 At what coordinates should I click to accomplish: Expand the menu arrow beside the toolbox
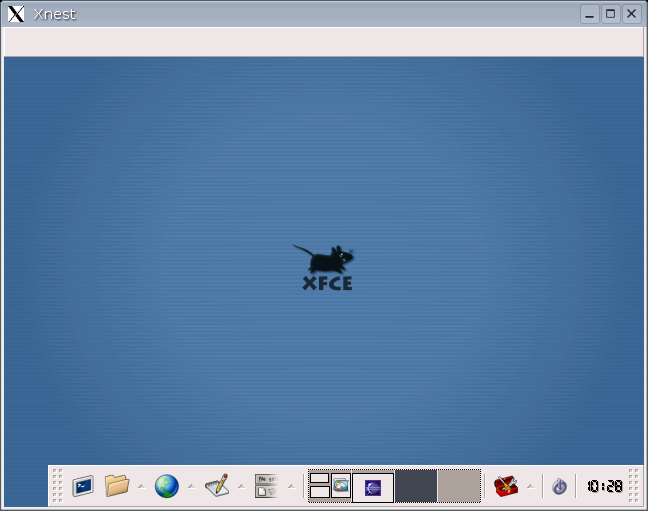[531, 486]
